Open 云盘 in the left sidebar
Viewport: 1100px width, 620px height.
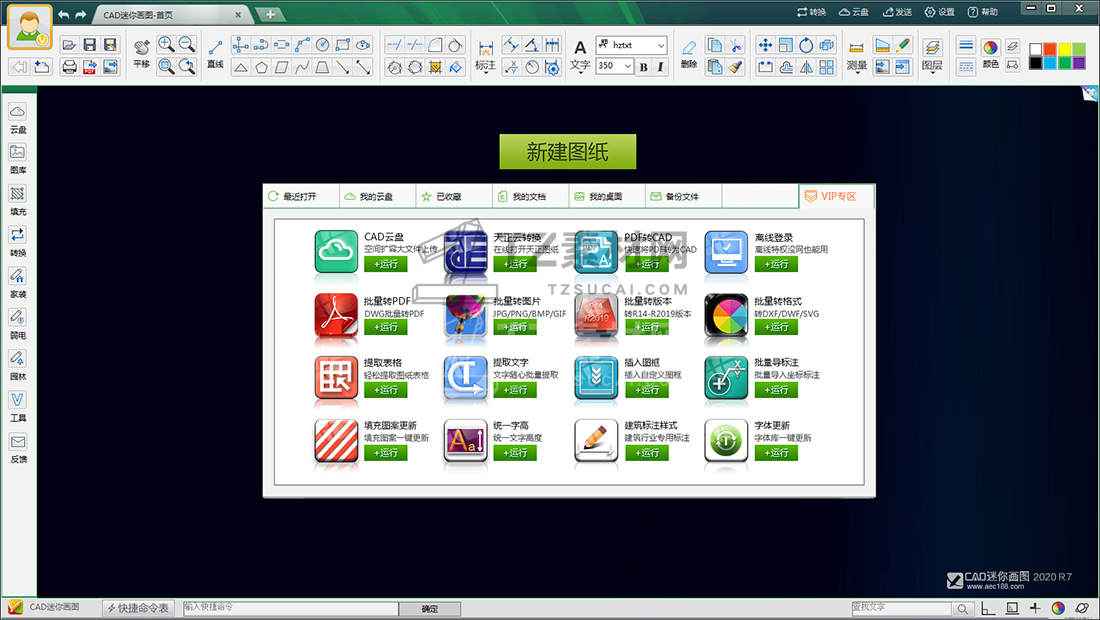(x=18, y=119)
